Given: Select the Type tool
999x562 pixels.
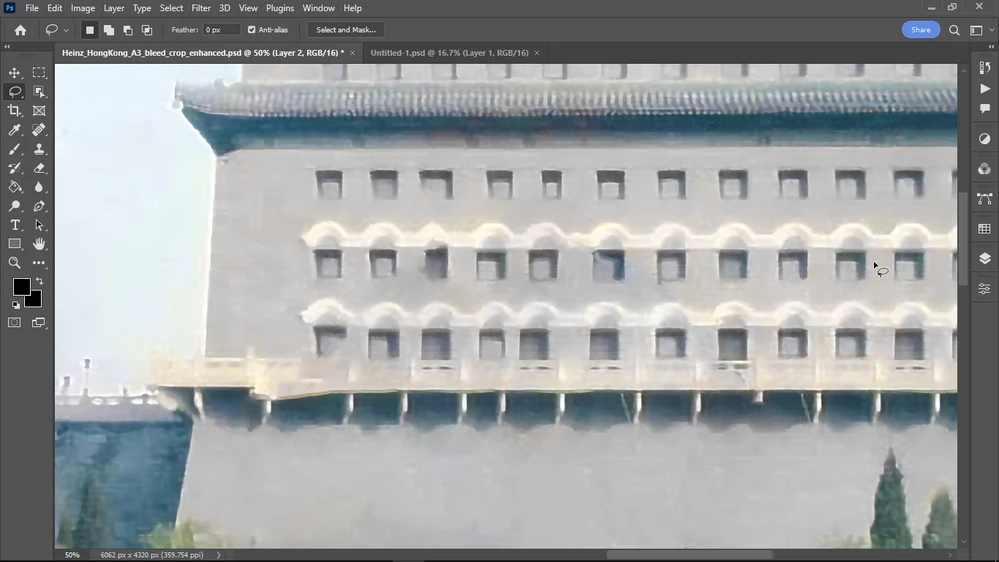Looking at the screenshot, I should 14,225.
